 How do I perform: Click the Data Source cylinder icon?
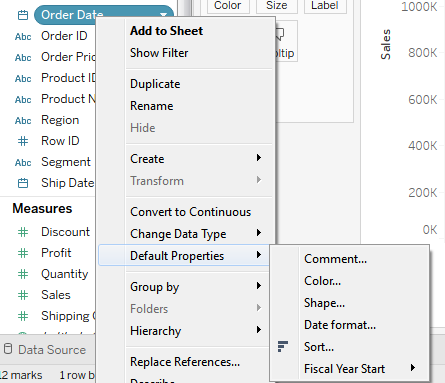(x=8, y=349)
